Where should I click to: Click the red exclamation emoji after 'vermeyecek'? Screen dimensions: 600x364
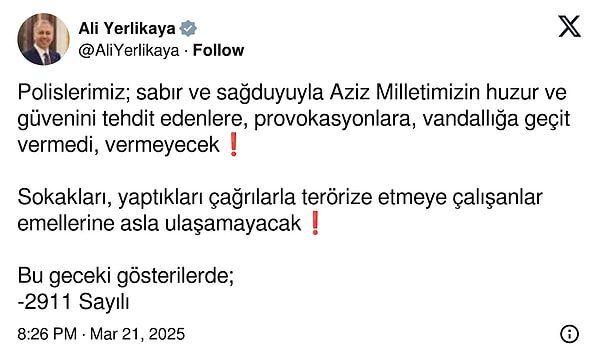(x=233, y=145)
